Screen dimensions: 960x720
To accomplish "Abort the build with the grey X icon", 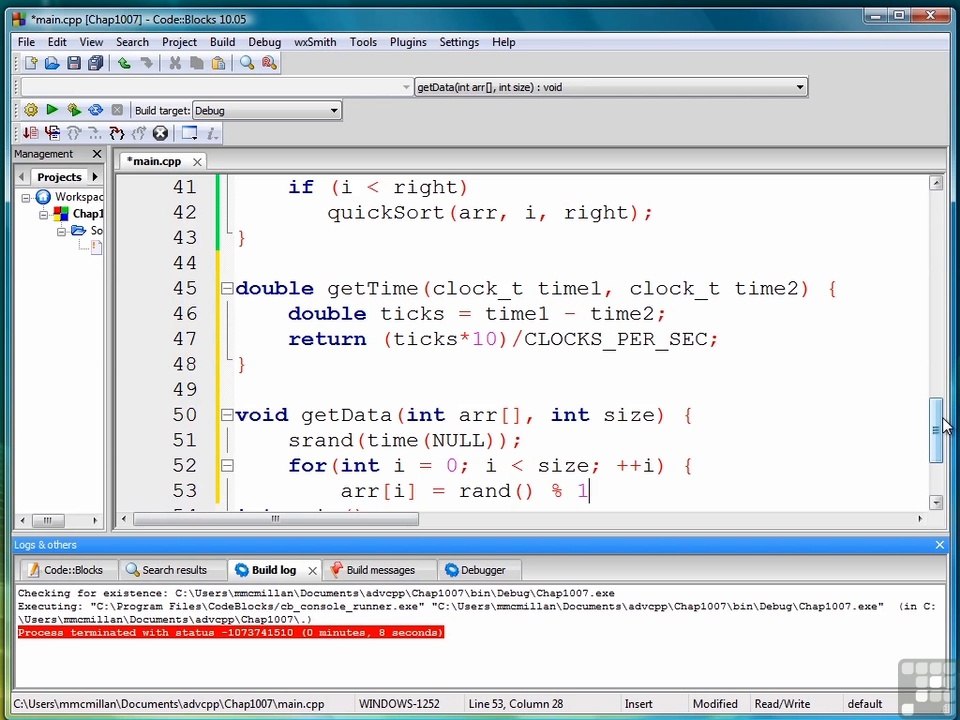I will [x=117, y=110].
